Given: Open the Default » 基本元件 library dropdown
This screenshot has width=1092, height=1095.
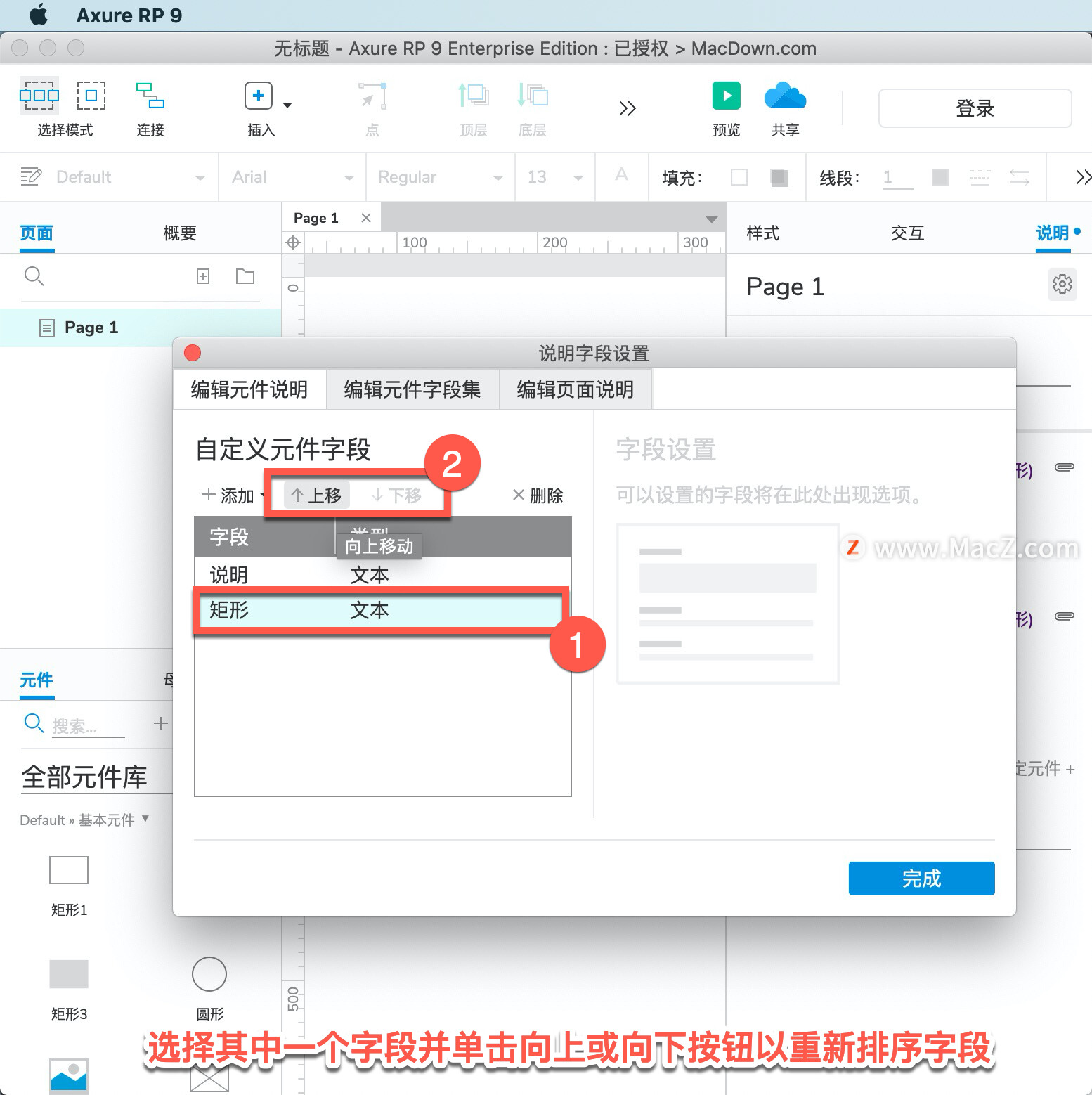Looking at the screenshot, I should [x=85, y=819].
